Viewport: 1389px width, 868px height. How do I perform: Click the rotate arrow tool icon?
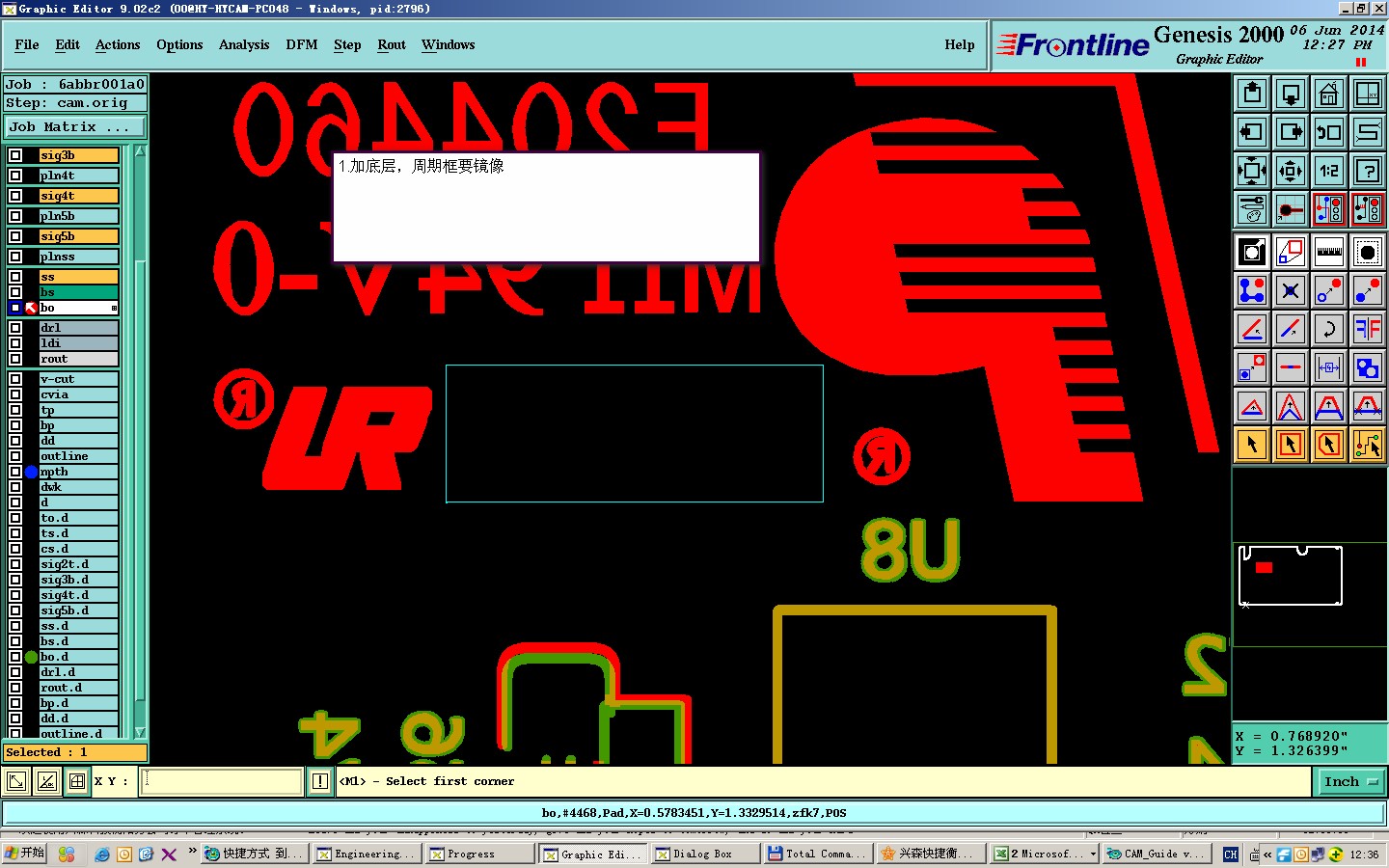(x=1329, y=329)
